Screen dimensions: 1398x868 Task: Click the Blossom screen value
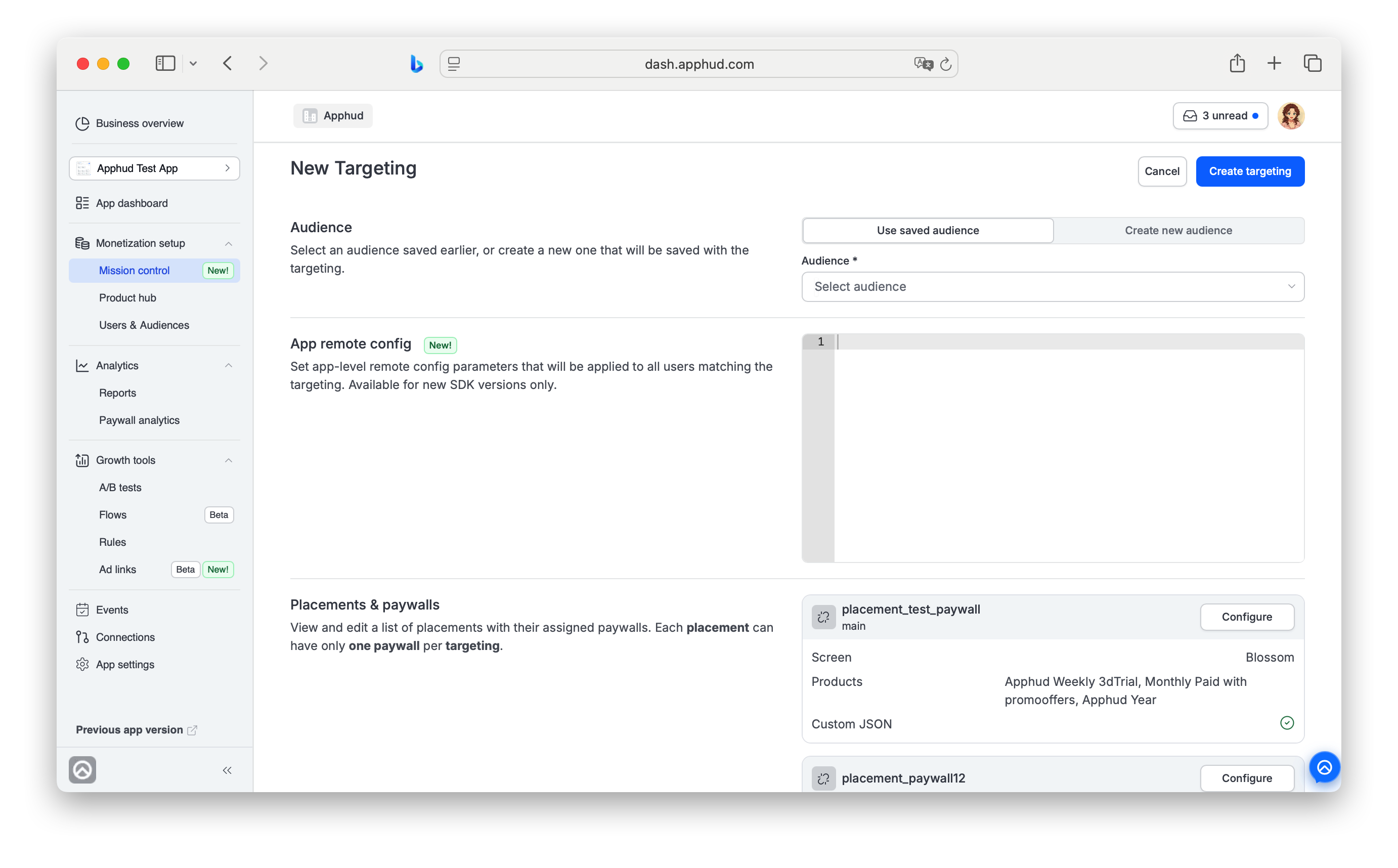1270,658
